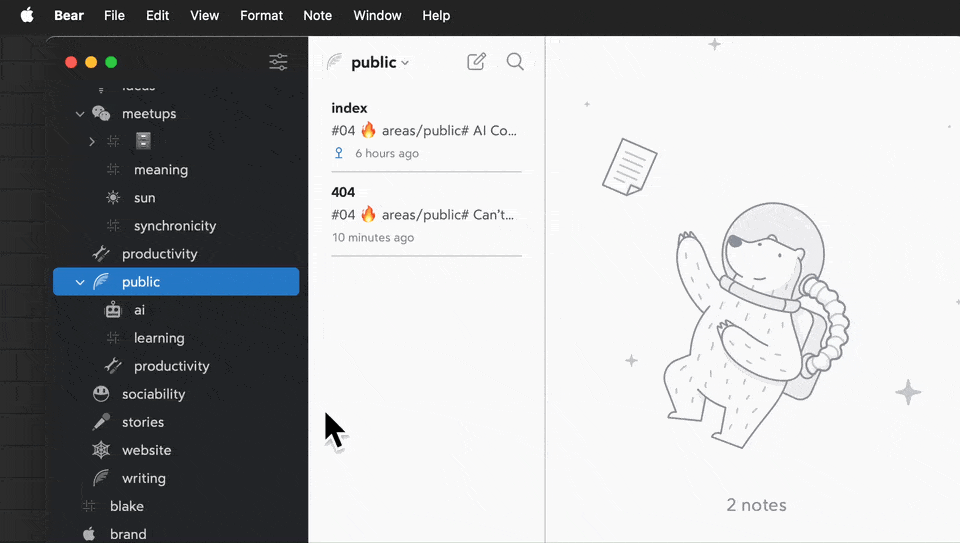Collapse the meetups tag group
Viewport: 960px width, 543px height.
point(80,114)
